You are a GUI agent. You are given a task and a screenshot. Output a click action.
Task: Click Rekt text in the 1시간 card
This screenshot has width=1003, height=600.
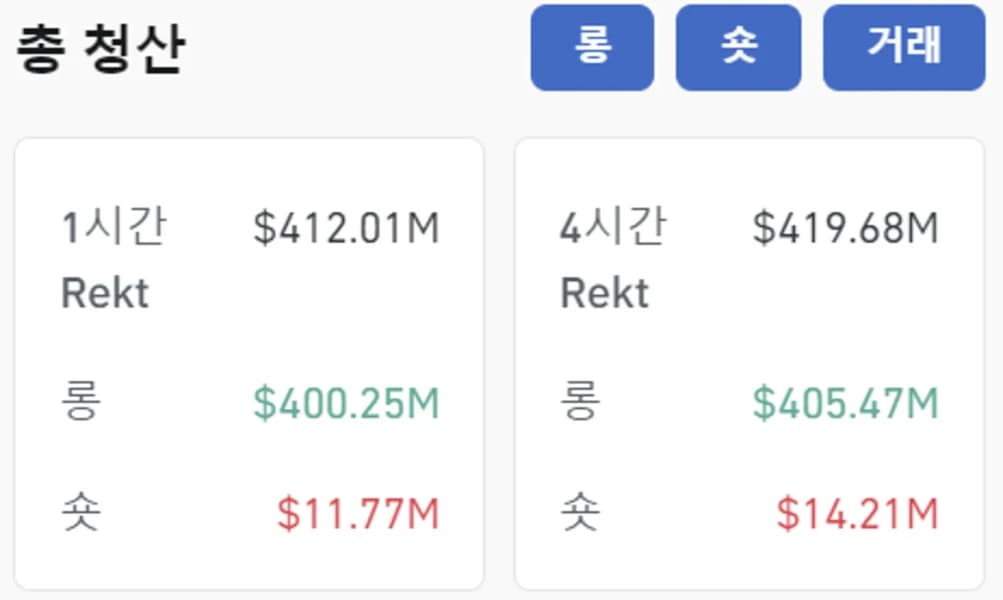pos(105,293)
